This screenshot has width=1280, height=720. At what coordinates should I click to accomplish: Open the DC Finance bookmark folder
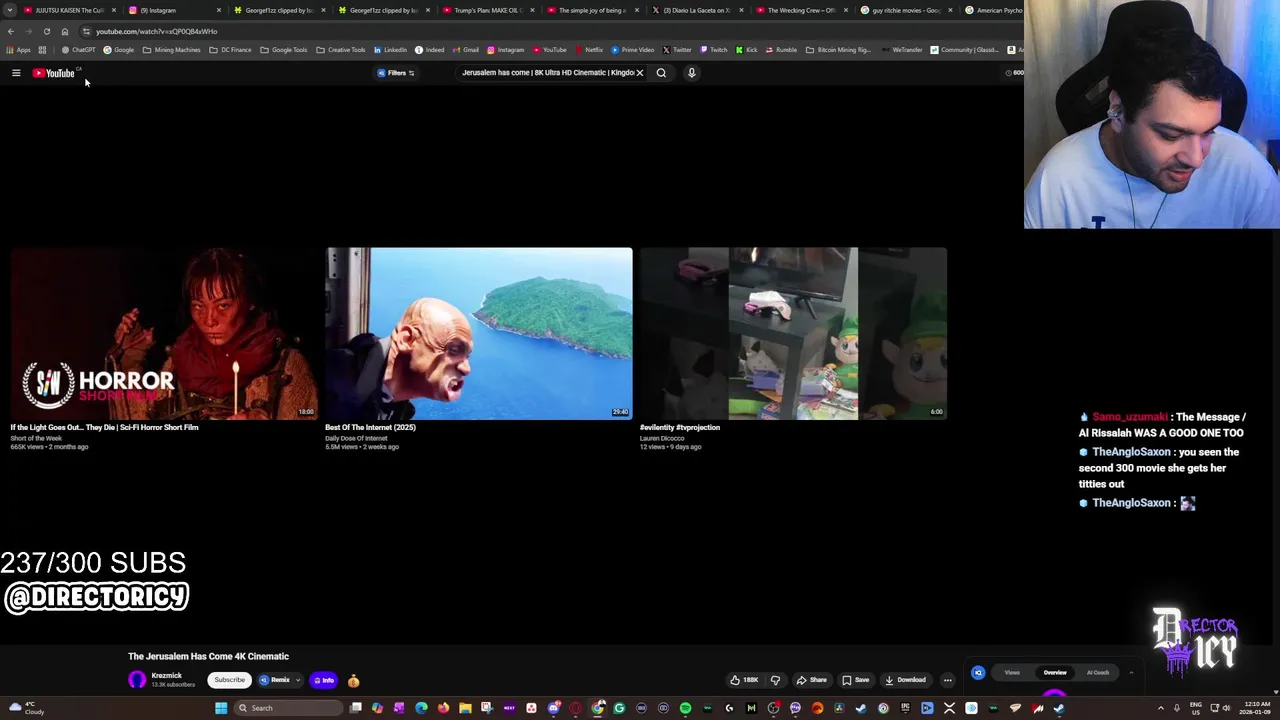[231, 50]
